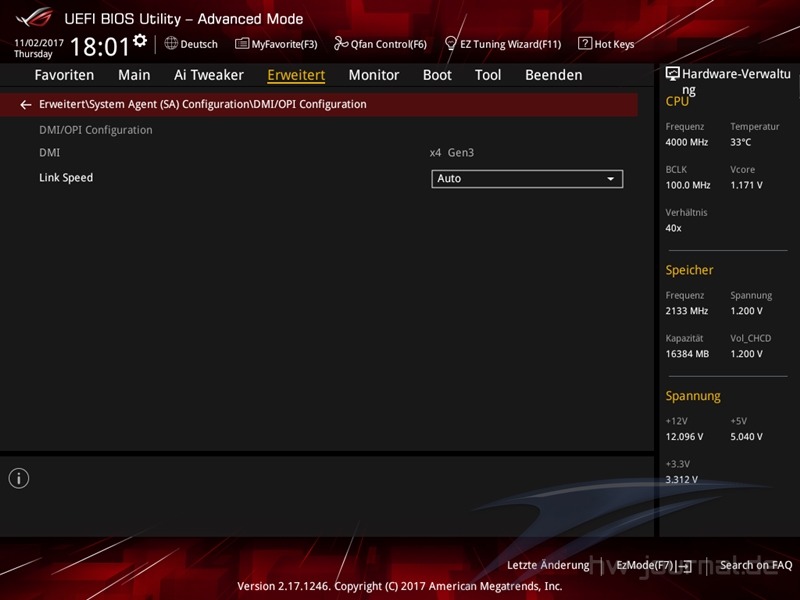The height and width of the screenshot is (600, 800).
Task: Click the EzMode switch arrow icon
Action: pos(684,565)
